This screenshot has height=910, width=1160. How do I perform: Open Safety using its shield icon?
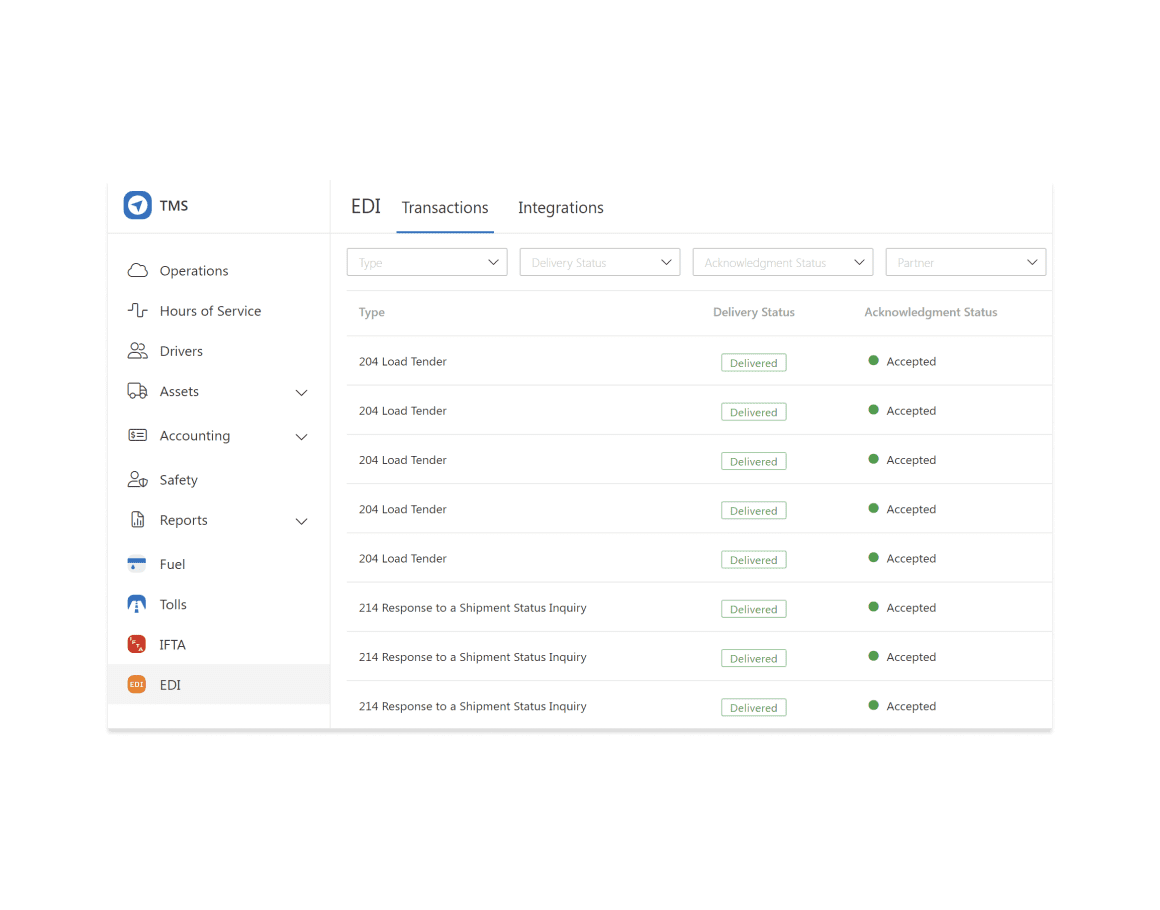137,479
